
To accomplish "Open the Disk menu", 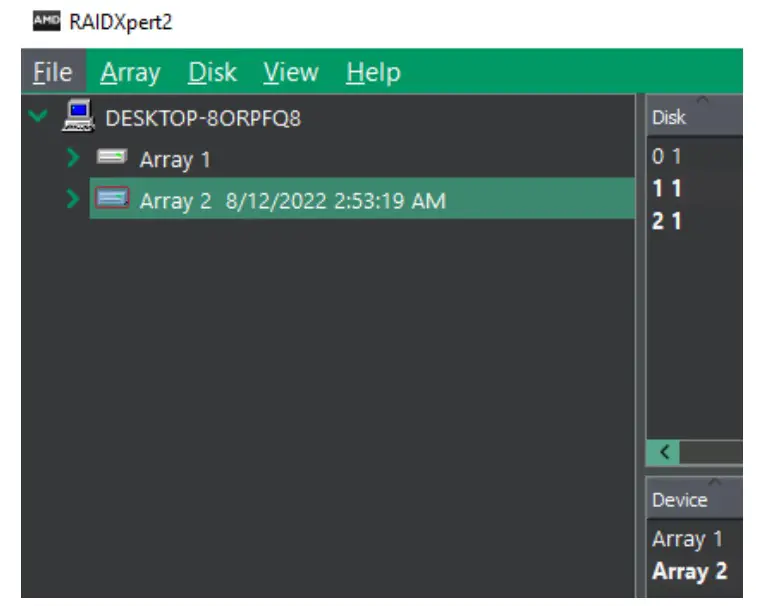I will [212, 73].
